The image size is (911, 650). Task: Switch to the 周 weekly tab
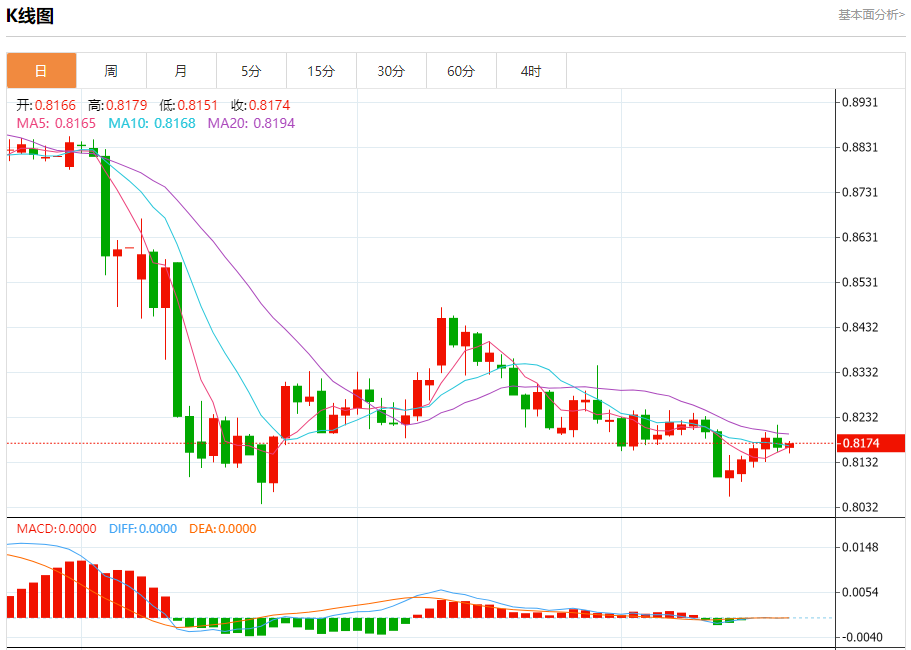[111, 71]
